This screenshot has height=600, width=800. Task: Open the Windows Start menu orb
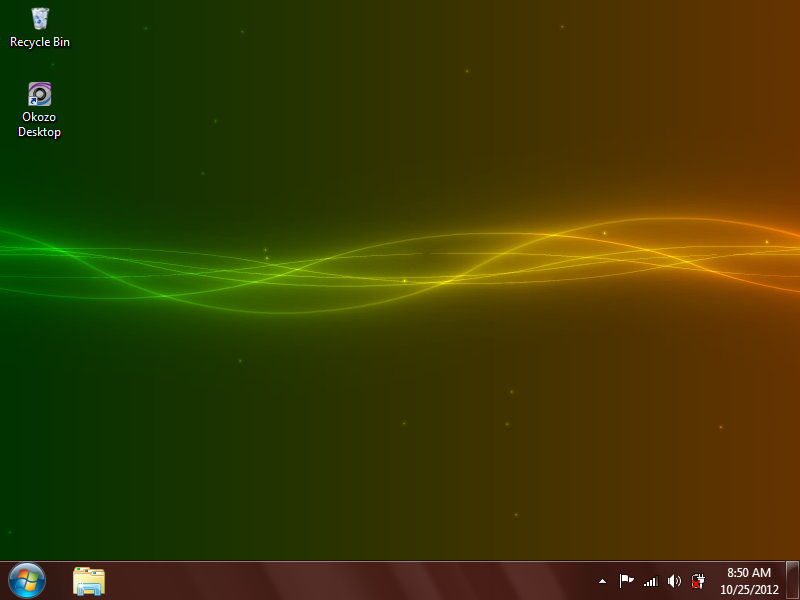tap(27, 581)
